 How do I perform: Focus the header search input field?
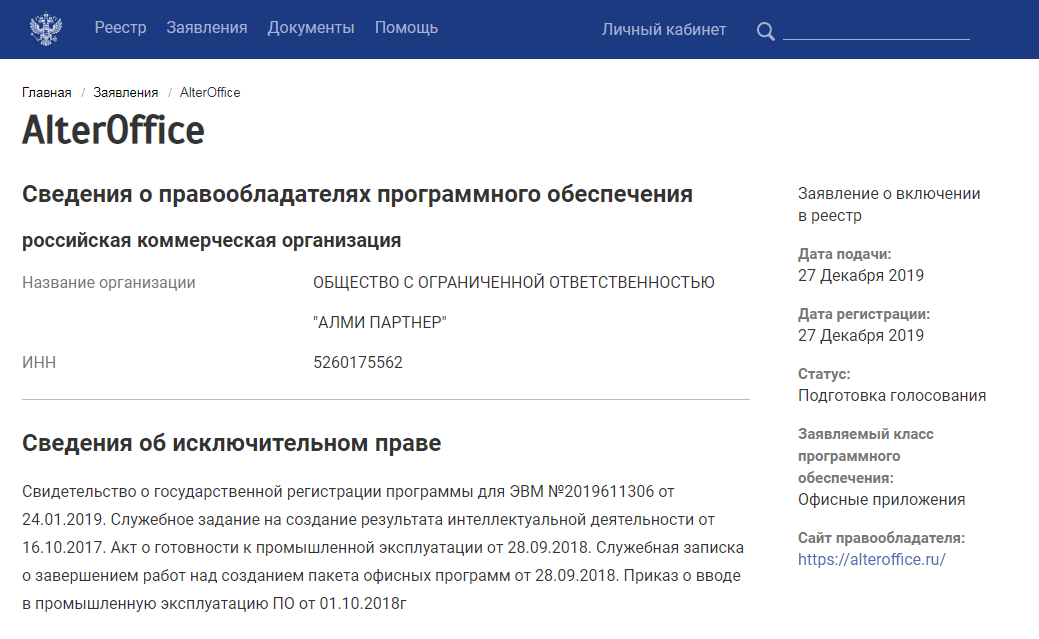coord(876,30)
